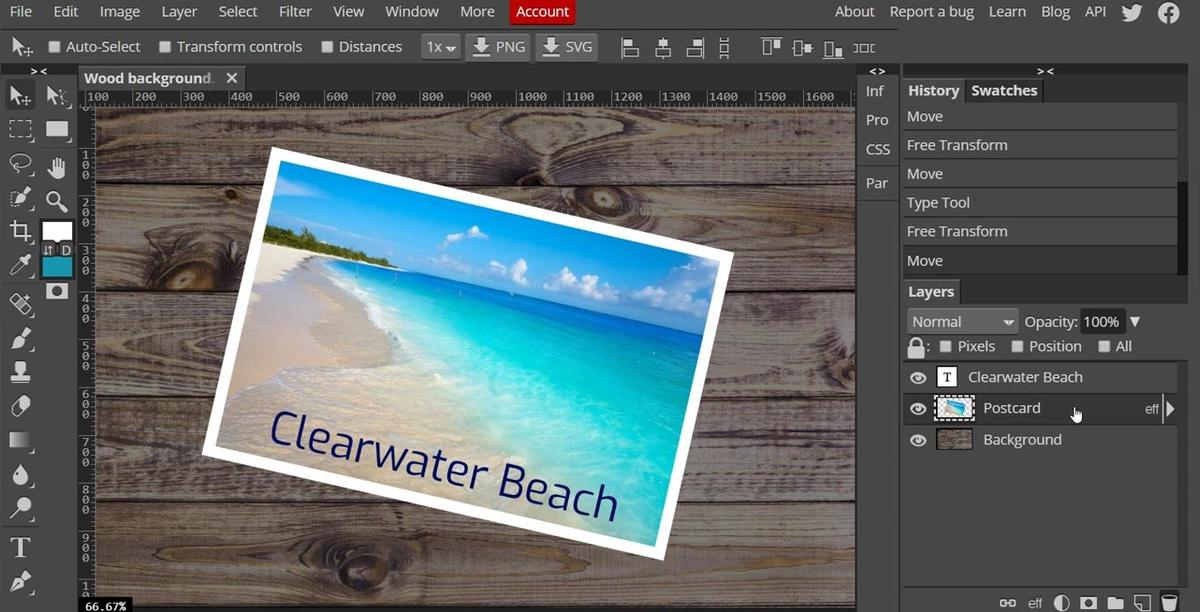1200x612 pixels.
Task: Add a raster mask to the layer
Action: (1088, 603)
